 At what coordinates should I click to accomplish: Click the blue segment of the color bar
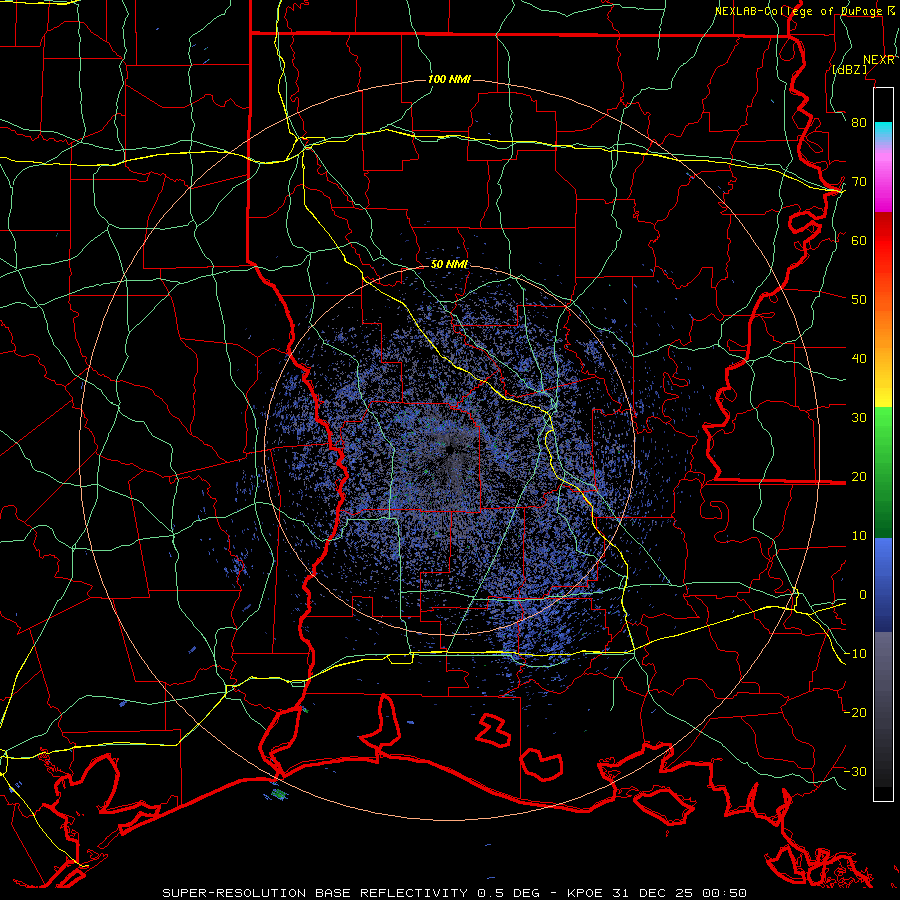pyautogui.click(x=883, y=584)
